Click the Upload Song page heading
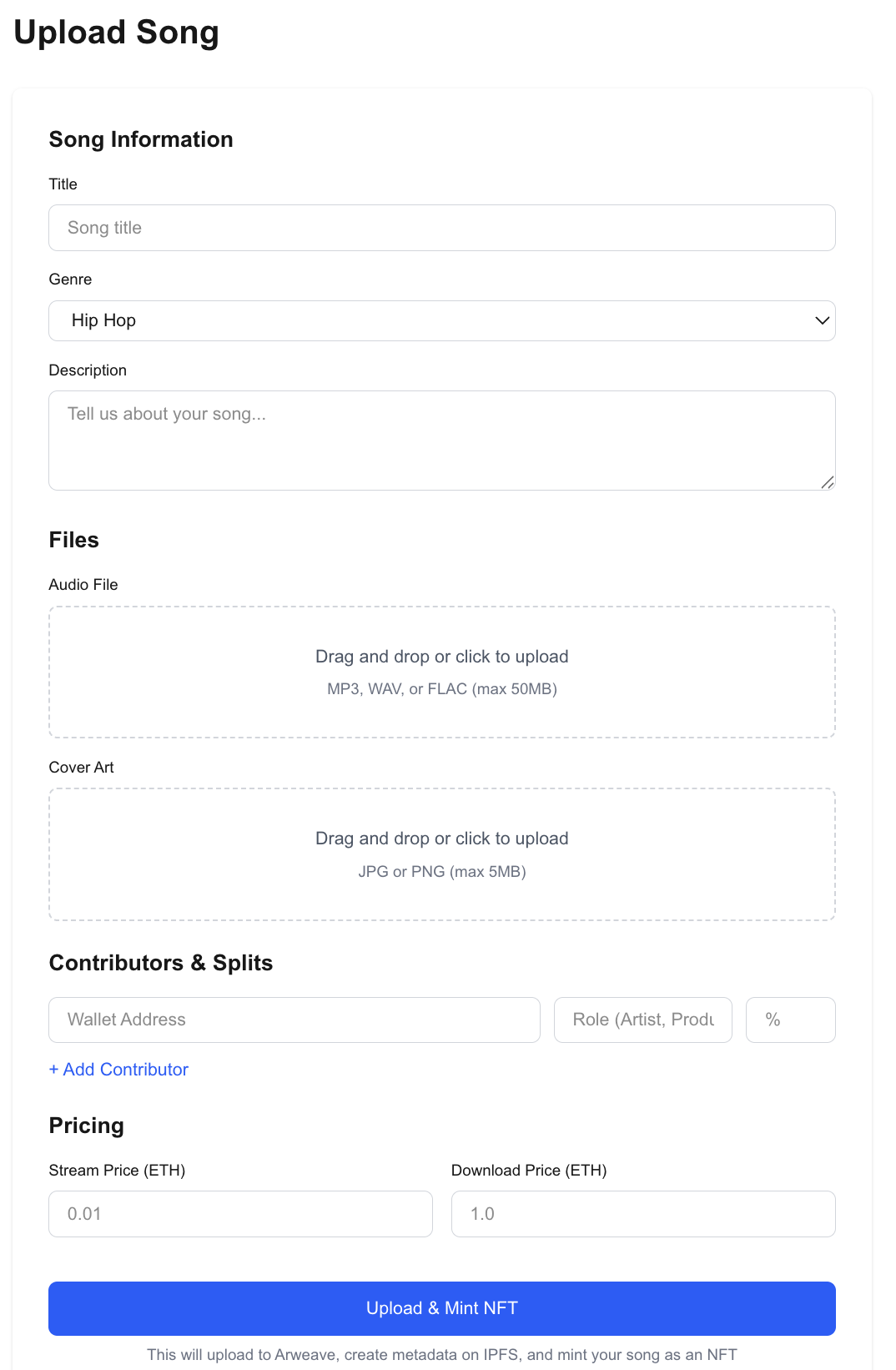The width and height of the screenshot is (896, 1370). click(x=116, y=33)
